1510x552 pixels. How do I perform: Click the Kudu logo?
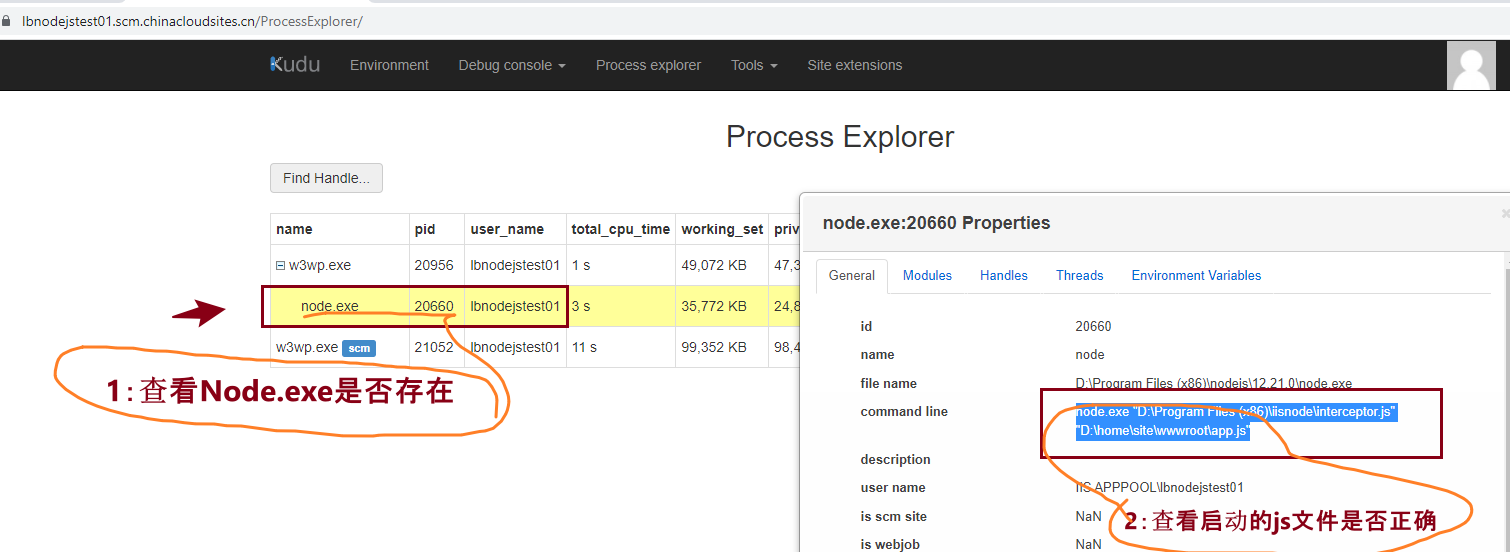point(295,65)
